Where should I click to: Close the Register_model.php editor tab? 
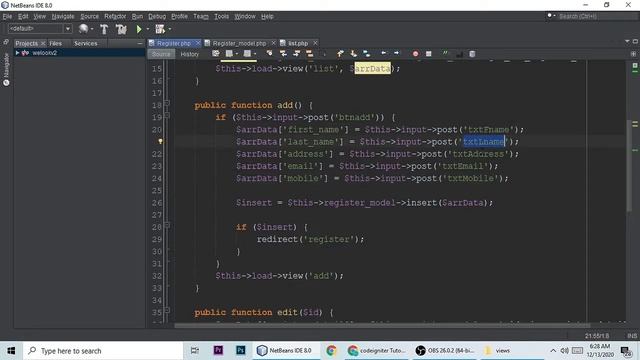pos(273,43)
